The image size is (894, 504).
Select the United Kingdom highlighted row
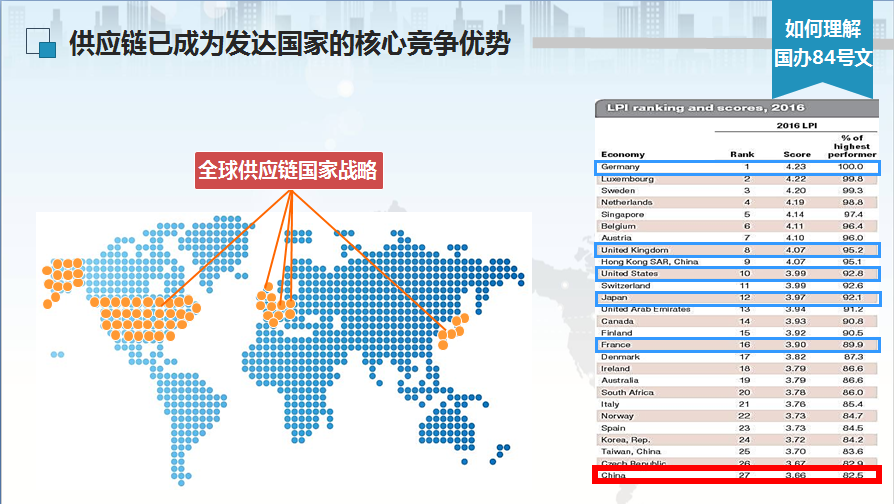click(736, 250)
